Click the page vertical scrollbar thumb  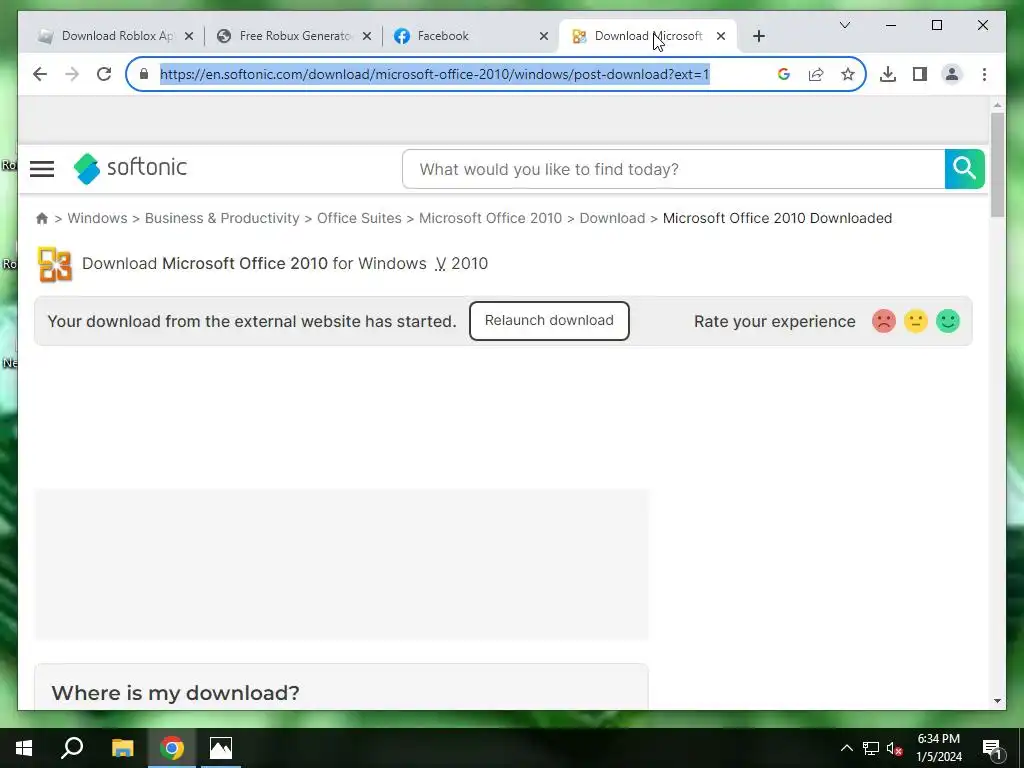click(997, 165)
